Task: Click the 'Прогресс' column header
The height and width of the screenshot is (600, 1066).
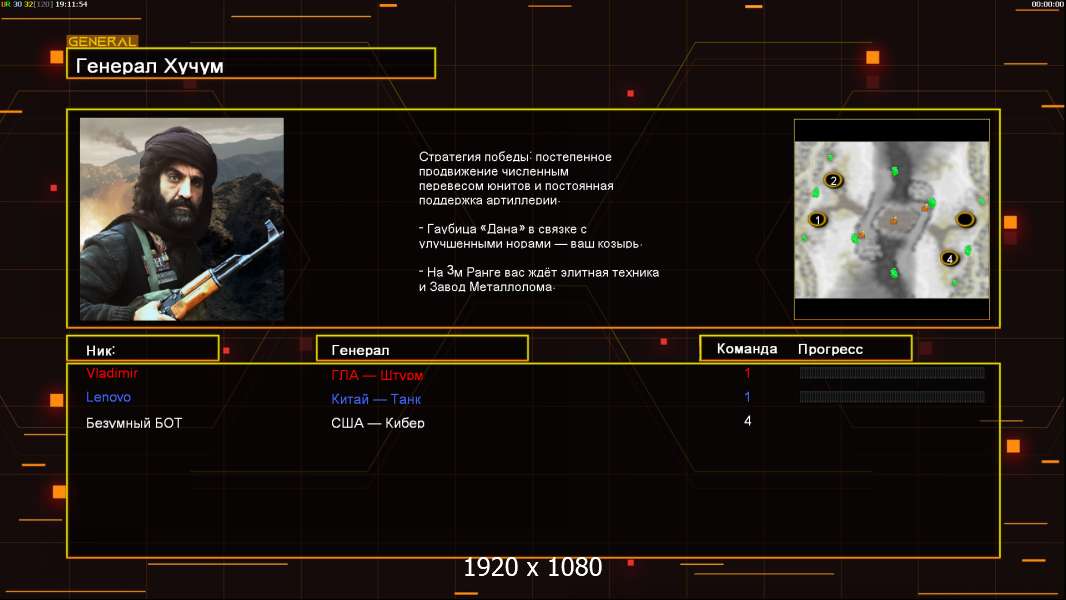Action: (830, 349)
